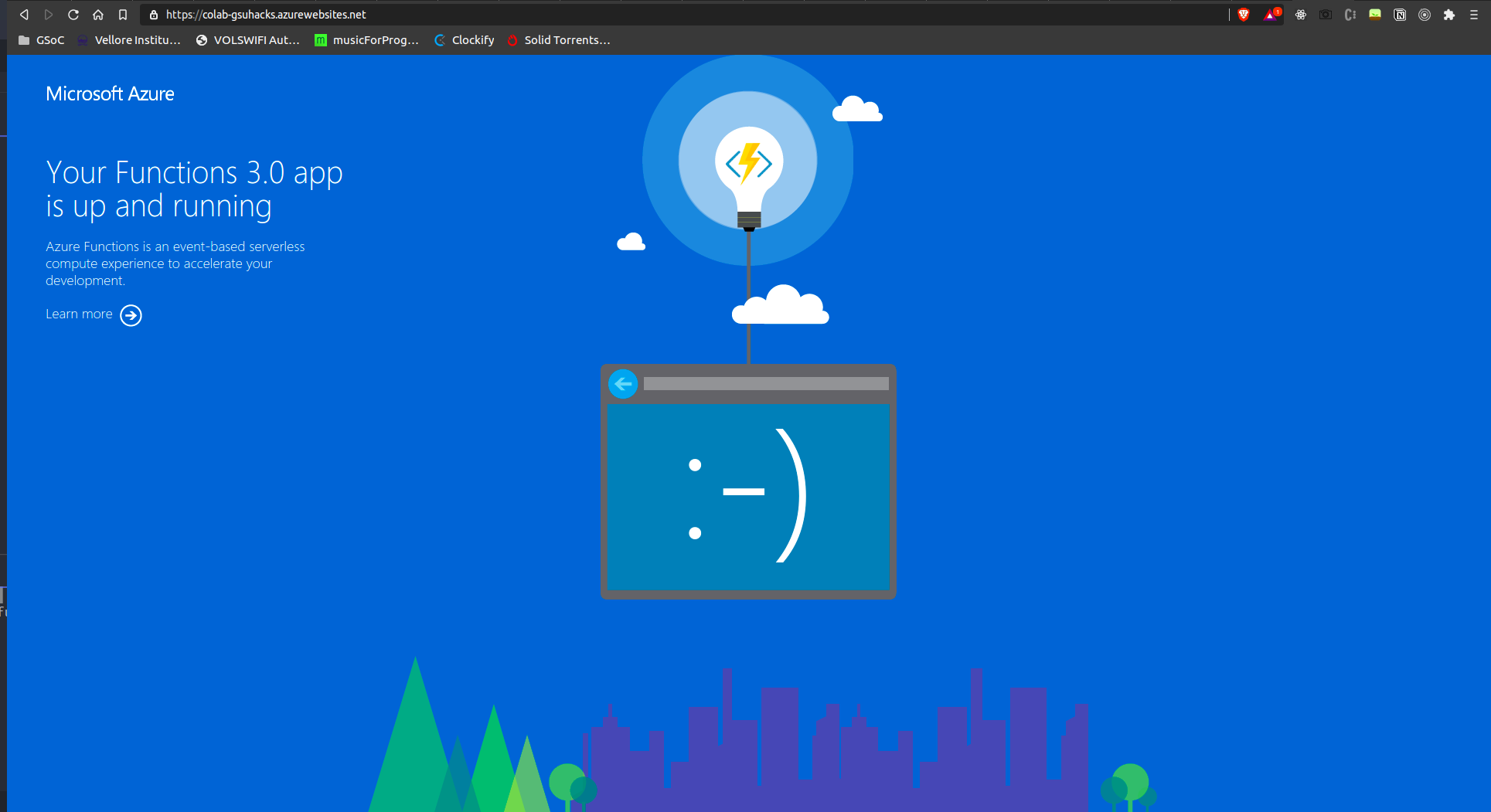Bookmark this page with the bookmark icon
The height and width of the screenshot is (812, 1491).
[123, 15]
